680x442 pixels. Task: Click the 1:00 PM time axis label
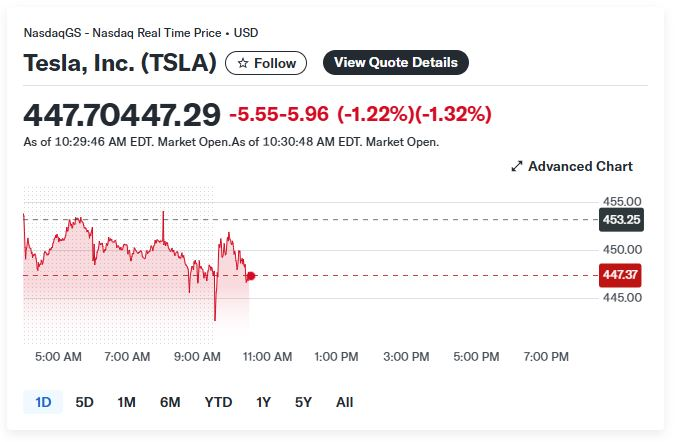[x=336, y=356]
